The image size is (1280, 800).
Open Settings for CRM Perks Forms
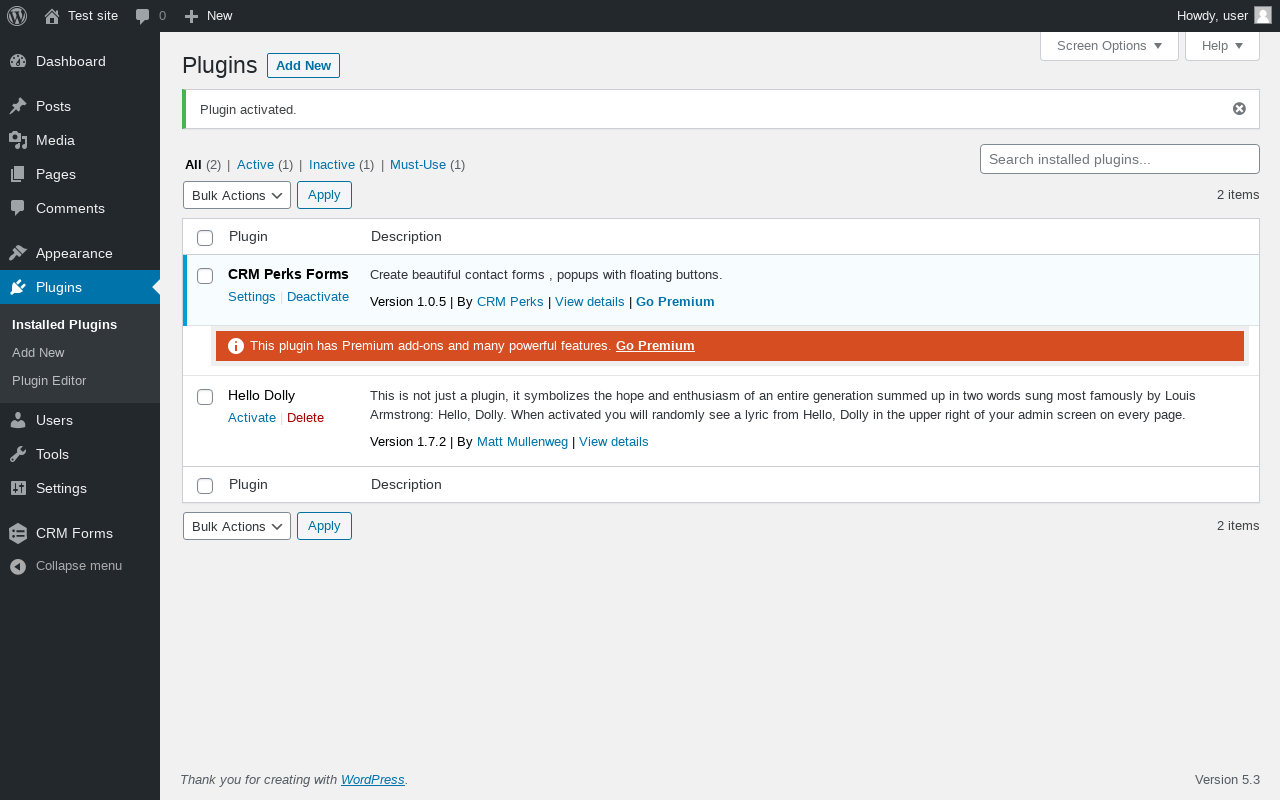252,297
